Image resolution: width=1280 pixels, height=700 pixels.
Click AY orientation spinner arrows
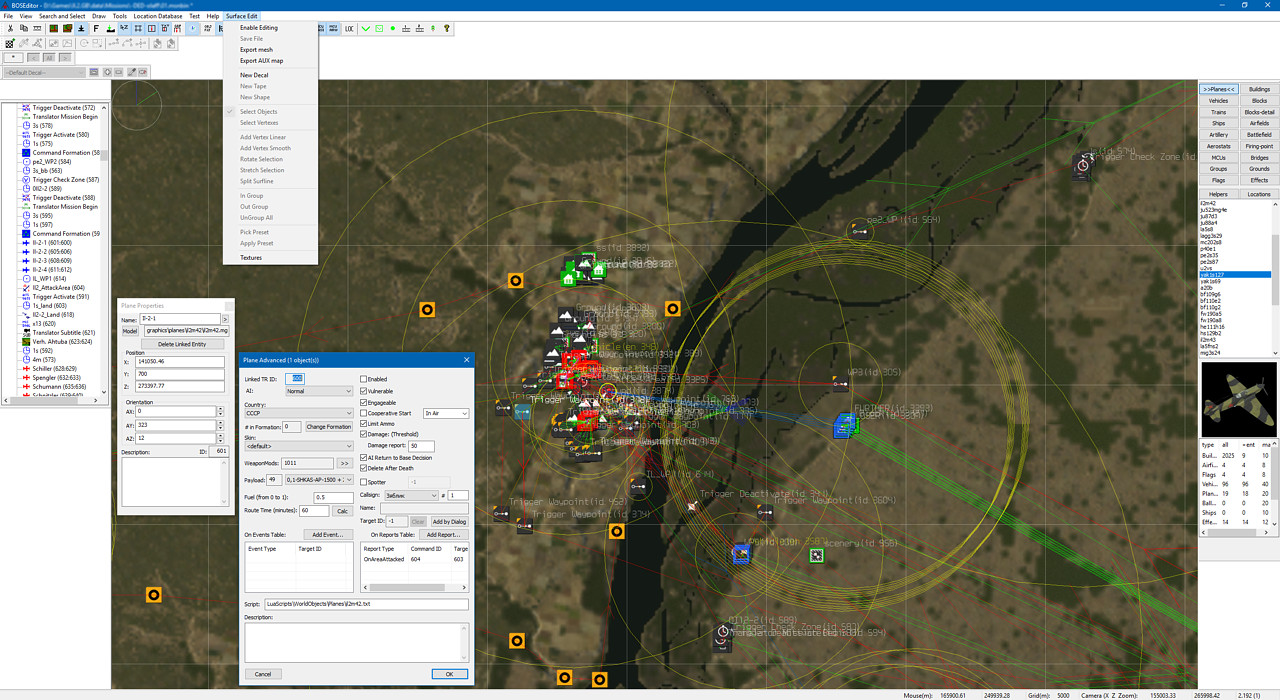(218, 425)
